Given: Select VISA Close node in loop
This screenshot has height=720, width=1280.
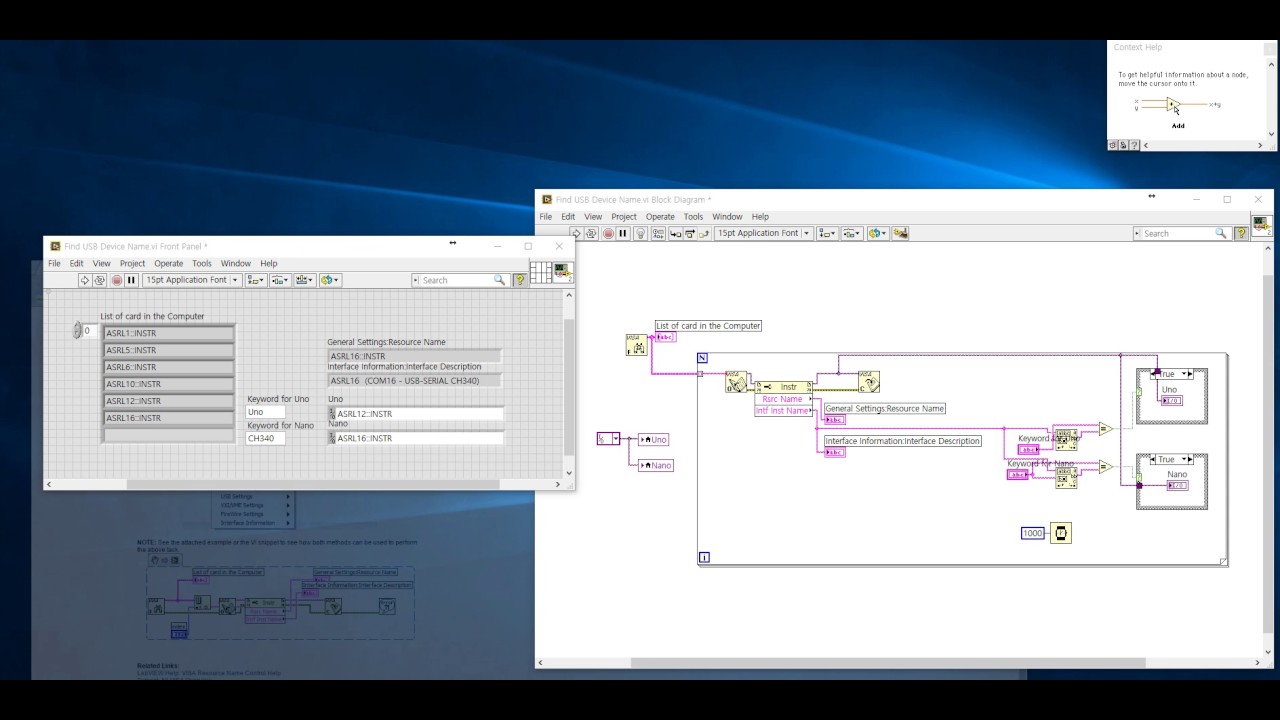Looking at the screenshot, I should pos(869,382).
